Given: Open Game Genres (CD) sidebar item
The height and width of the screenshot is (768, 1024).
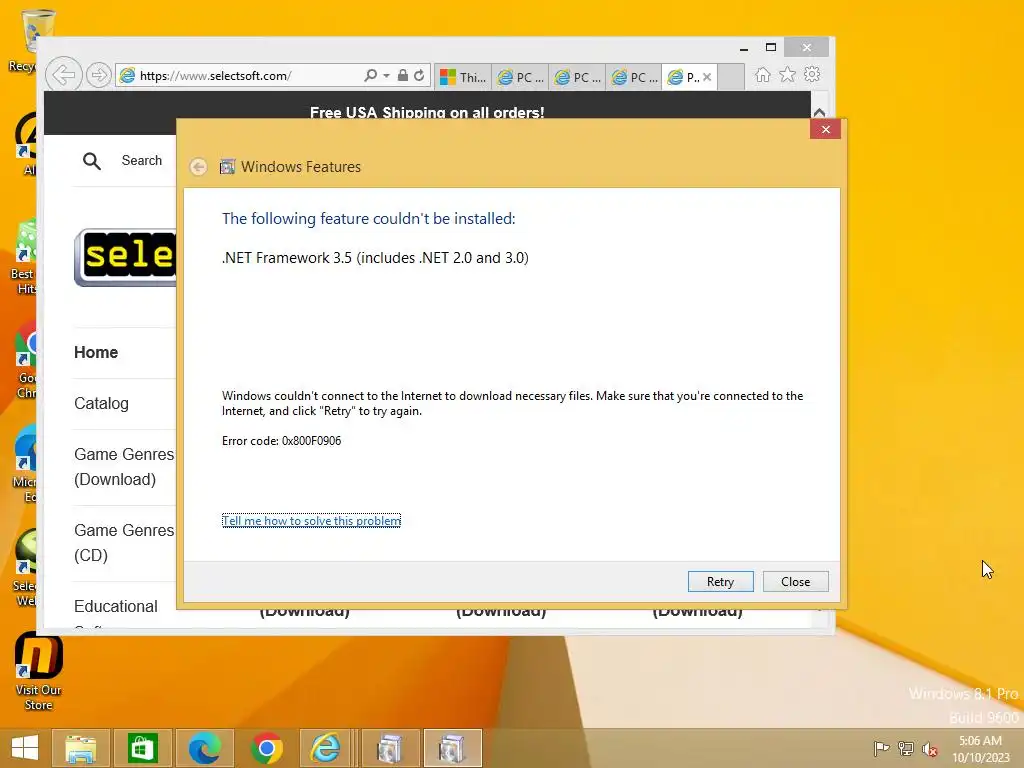Looking at the screenshot, I should (x=124, y=543).
